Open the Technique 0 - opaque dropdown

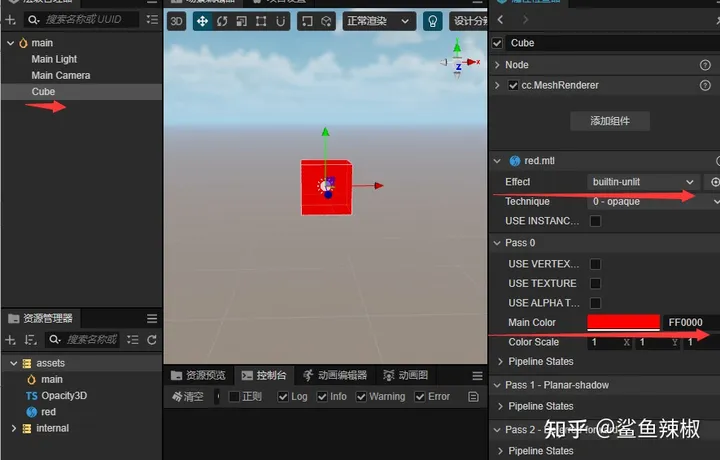[x=653, y=202]
